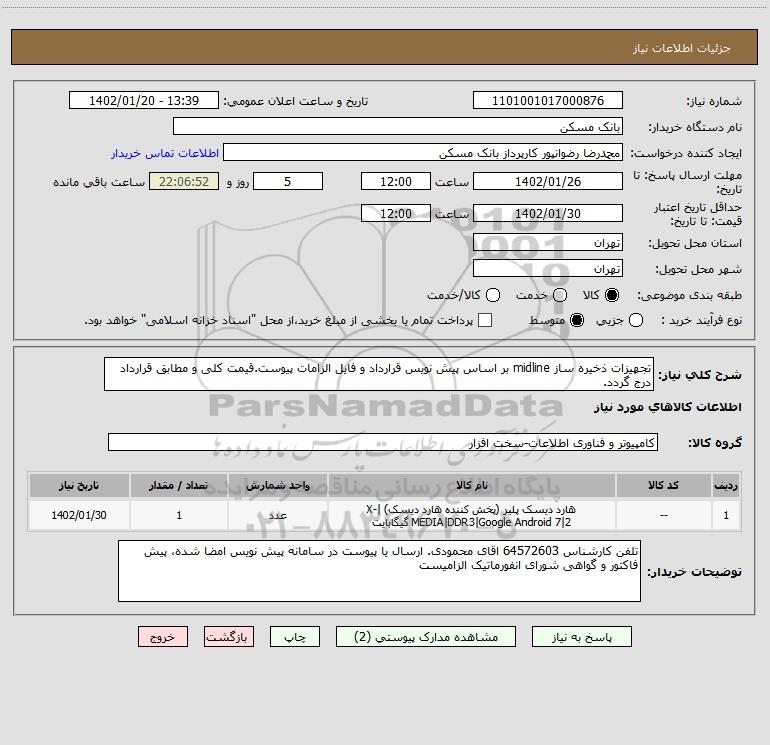Click the خروج exit button
The width and height of the screenshot is (770, 745).
coord(163,637)
